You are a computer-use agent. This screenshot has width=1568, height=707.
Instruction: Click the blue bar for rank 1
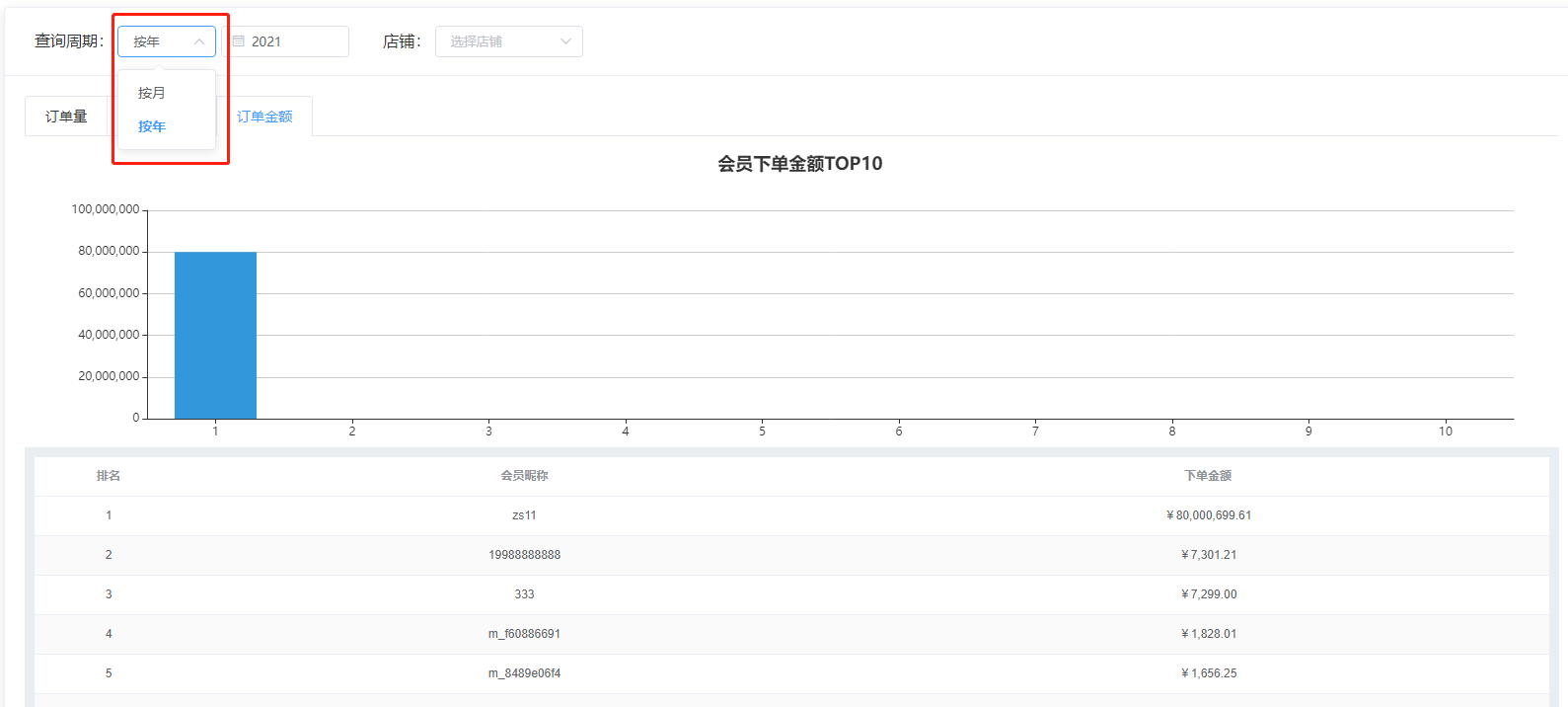[x=215, y=335]
